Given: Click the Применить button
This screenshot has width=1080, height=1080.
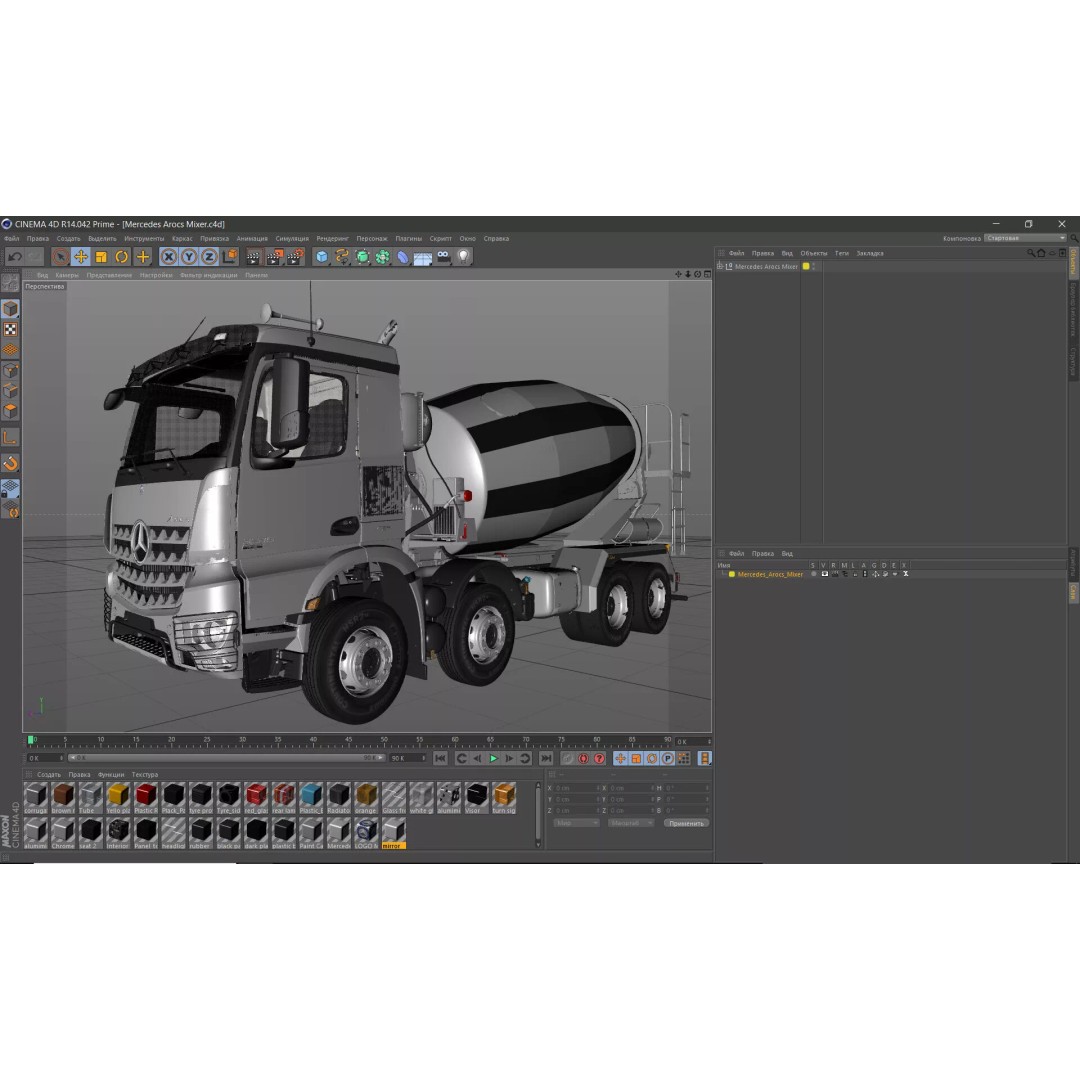Looking at the screenshot, I should click(686, 823).
